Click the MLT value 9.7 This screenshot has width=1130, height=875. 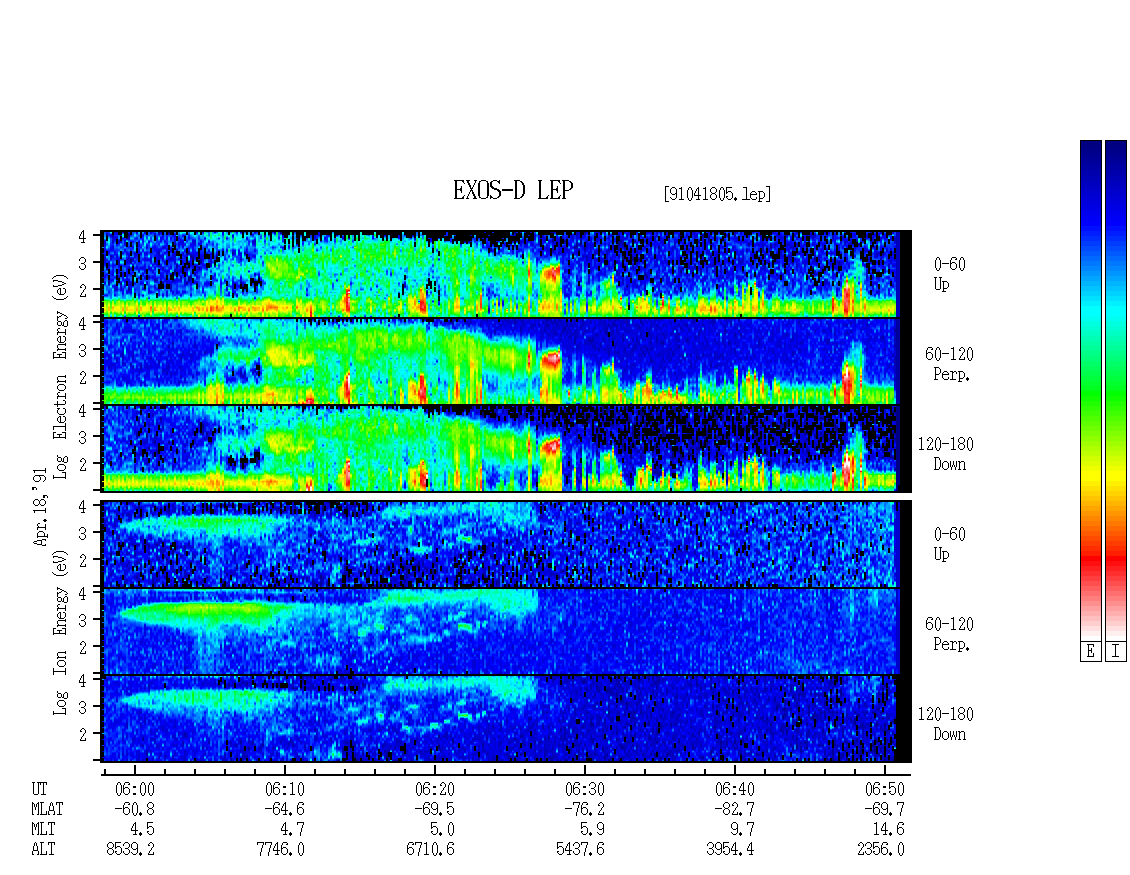tap(742, 830)
